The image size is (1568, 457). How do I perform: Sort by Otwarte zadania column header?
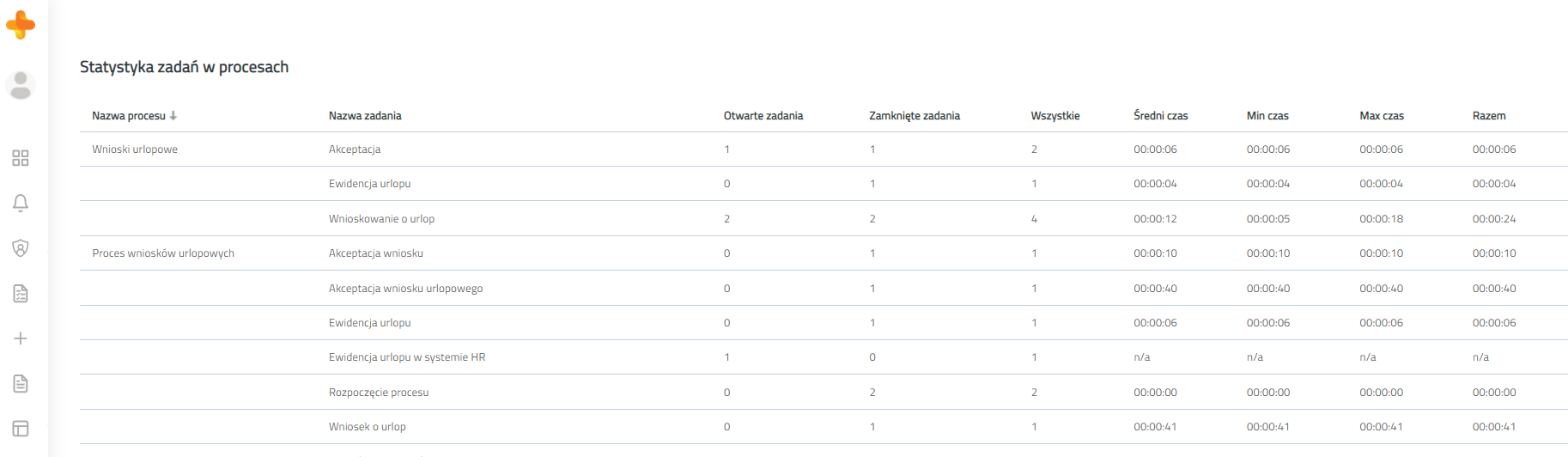(x=763, y=115)
